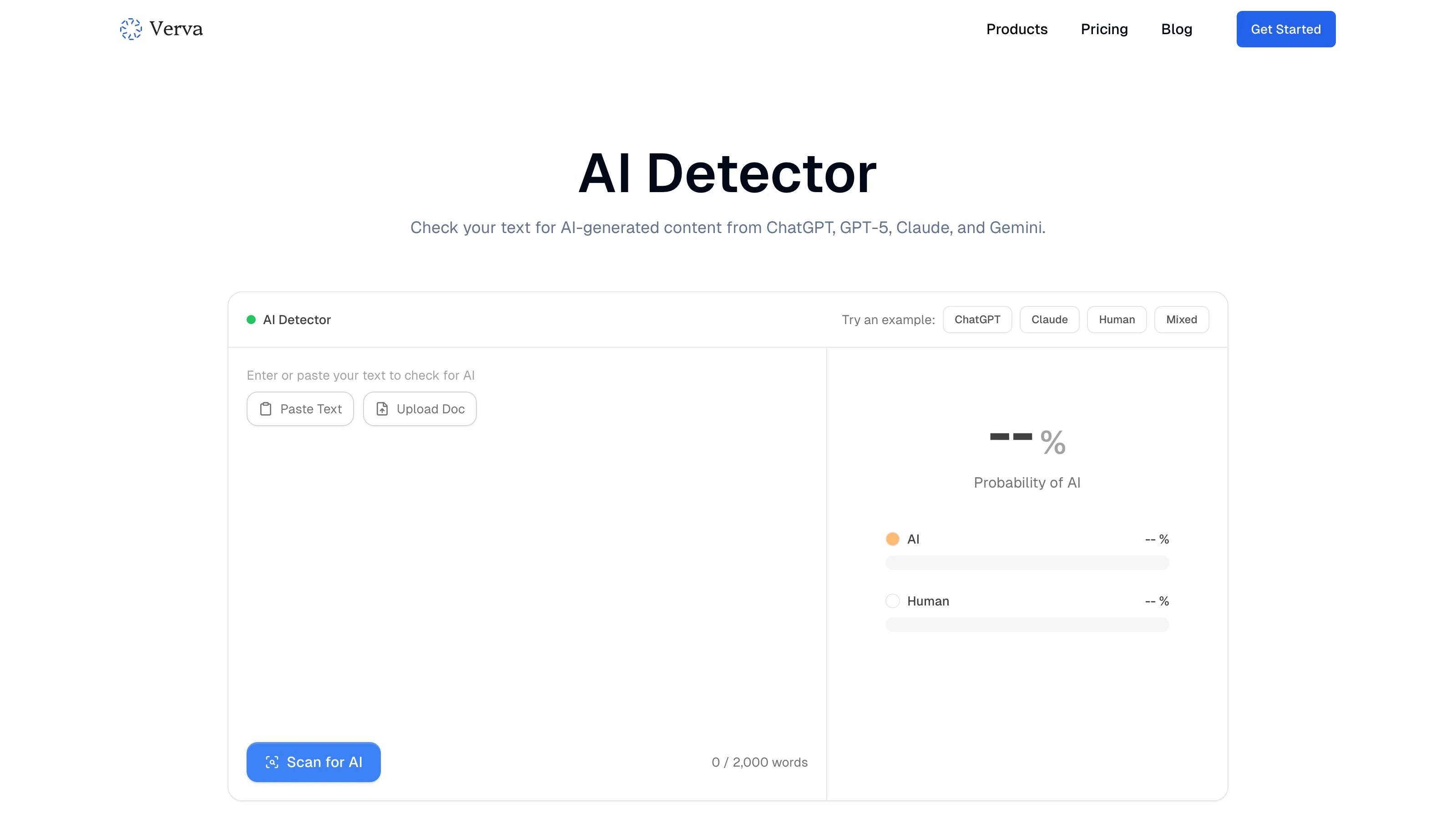Click the document upload icon in Upload Doc
1456x824 pixels.
click(382, 409)
